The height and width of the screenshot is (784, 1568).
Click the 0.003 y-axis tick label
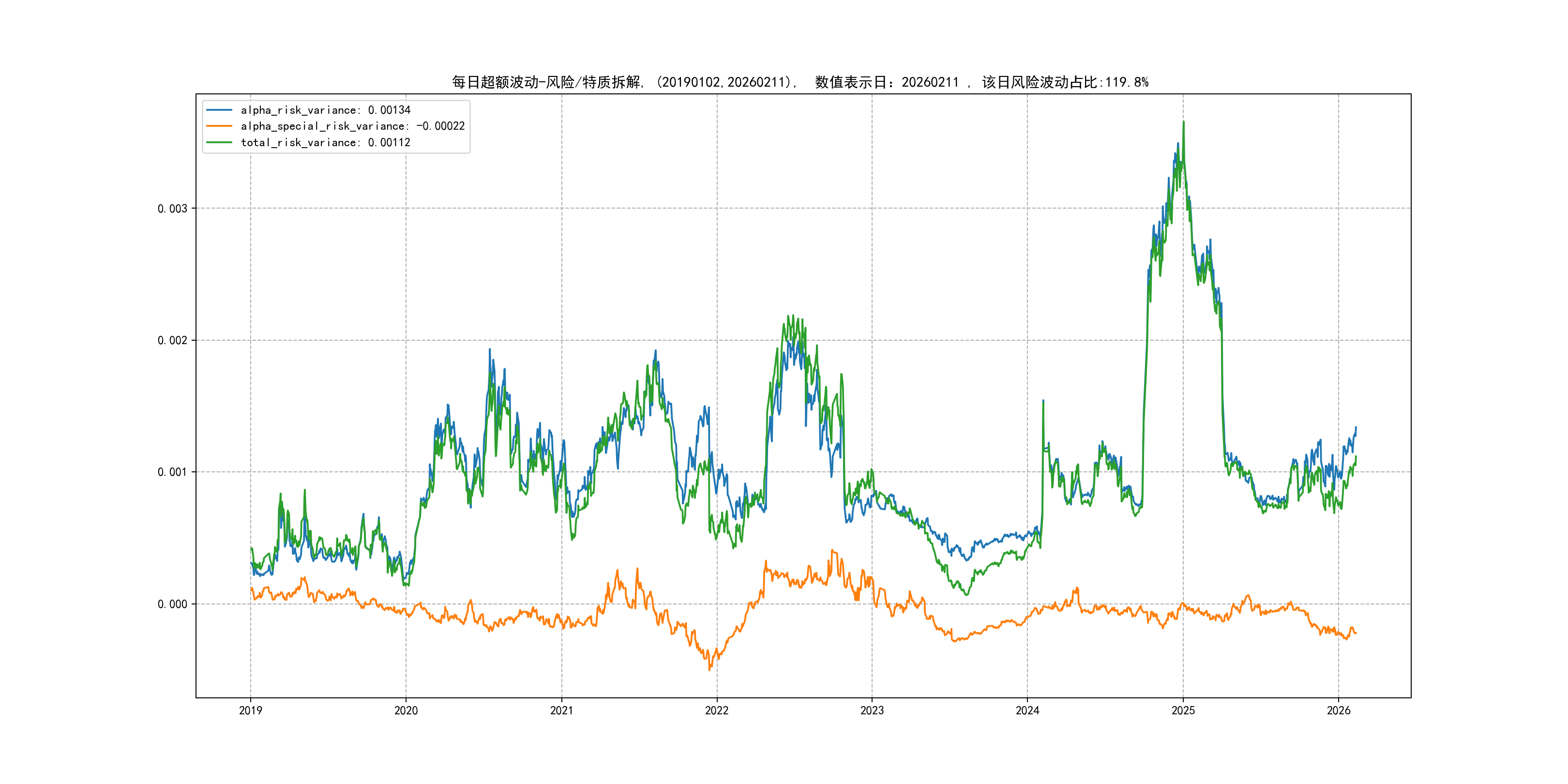(172, 209)
